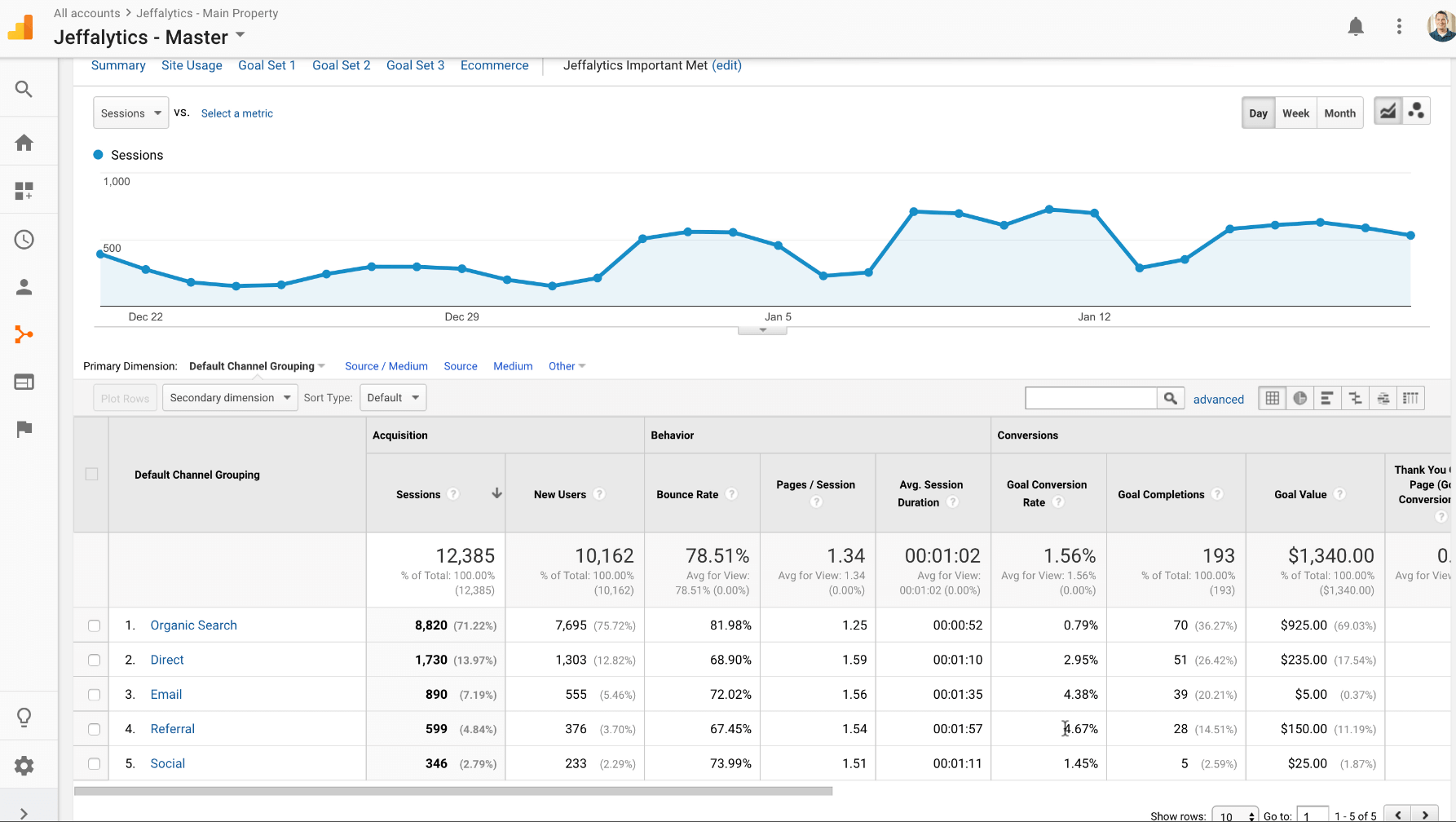Click New Users help icon

pyautogui.click(x=599, y=494)
